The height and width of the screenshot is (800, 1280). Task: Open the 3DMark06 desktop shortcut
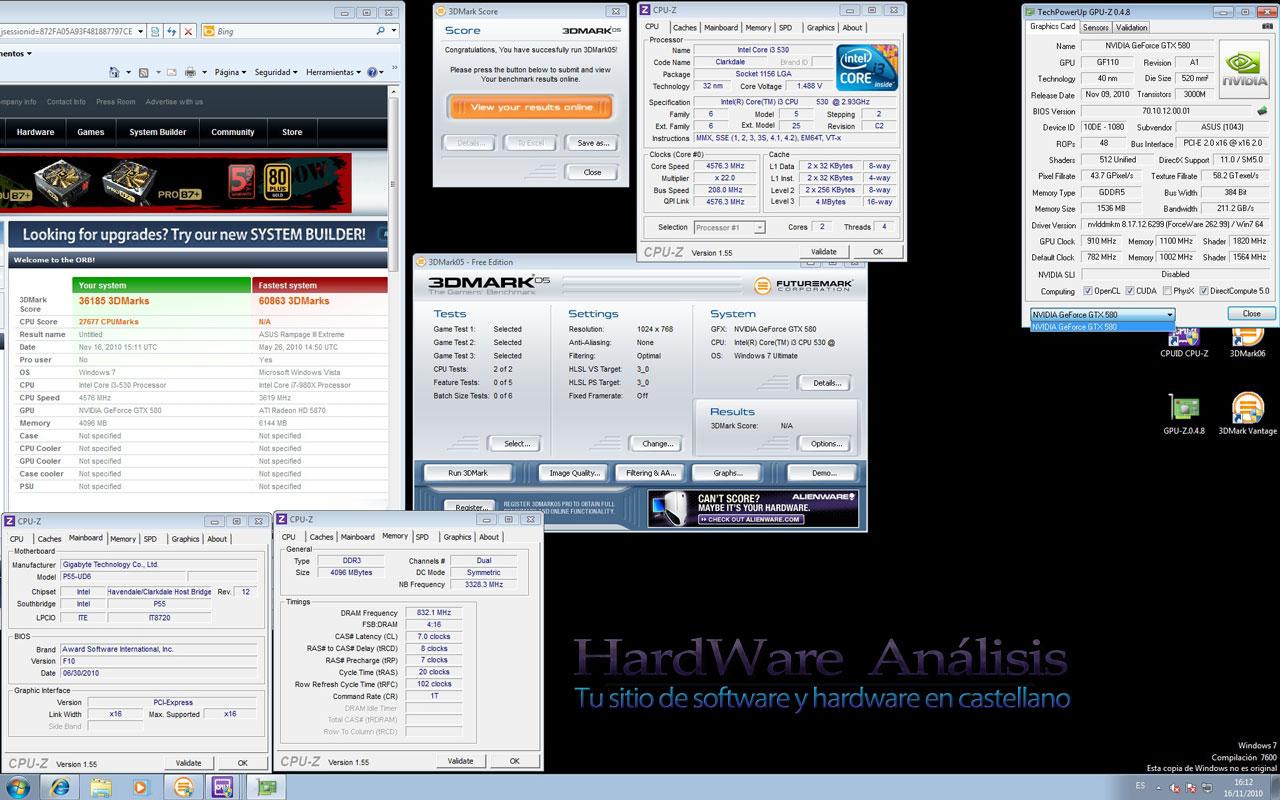tap(1247, 340)
